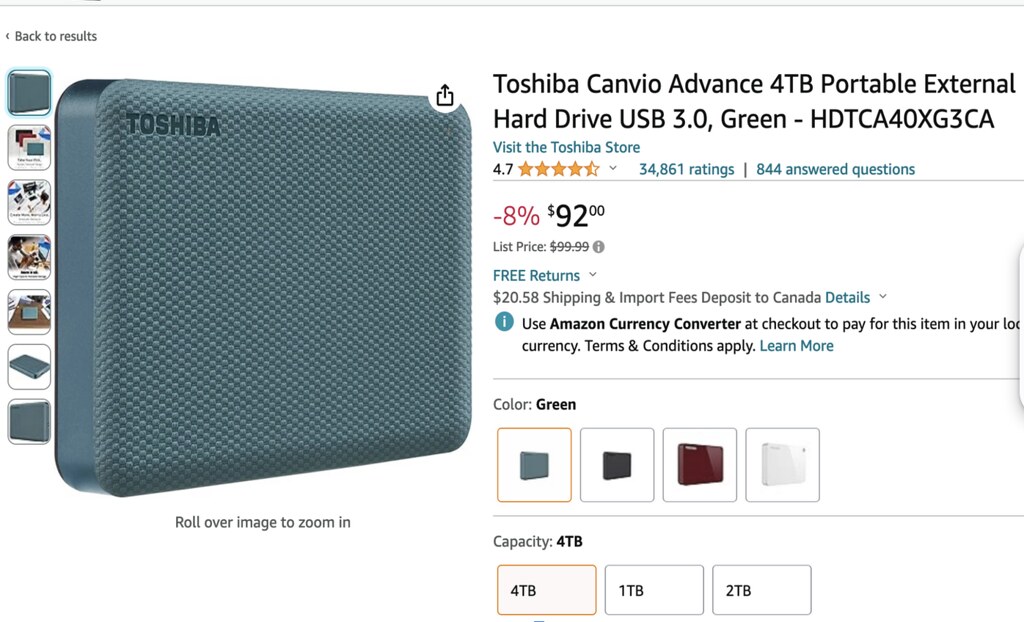Select the black color swatch
This screenshot has height=622, width=1024.
tap(617, 465)
